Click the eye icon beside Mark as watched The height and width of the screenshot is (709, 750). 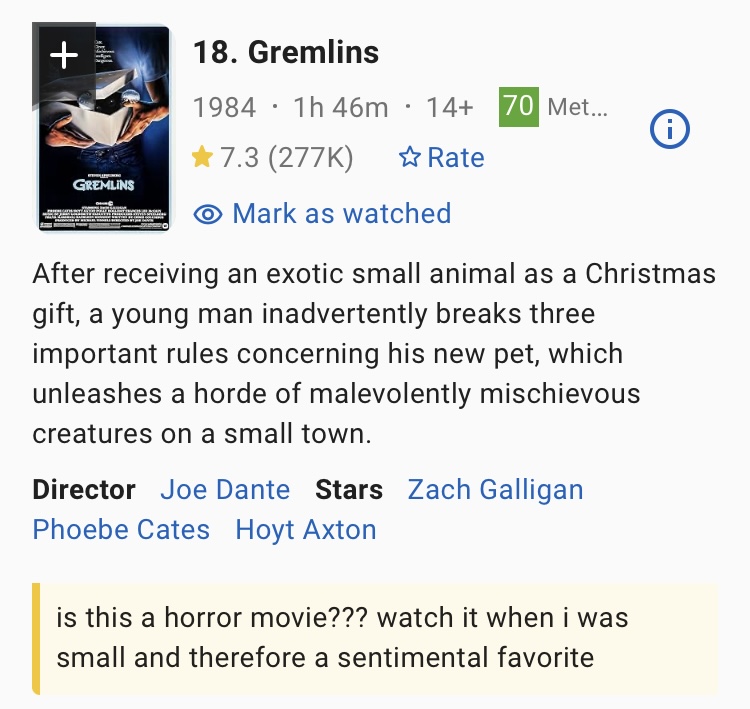point(208,214)
